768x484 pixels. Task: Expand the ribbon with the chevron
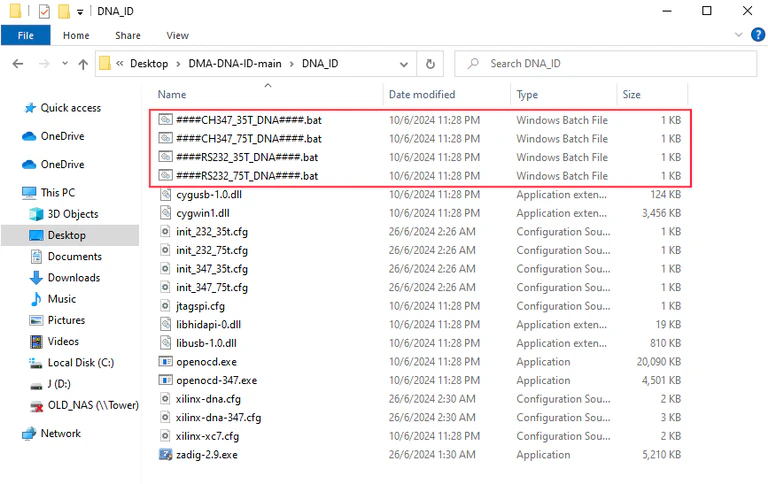[x=739, y=35]
